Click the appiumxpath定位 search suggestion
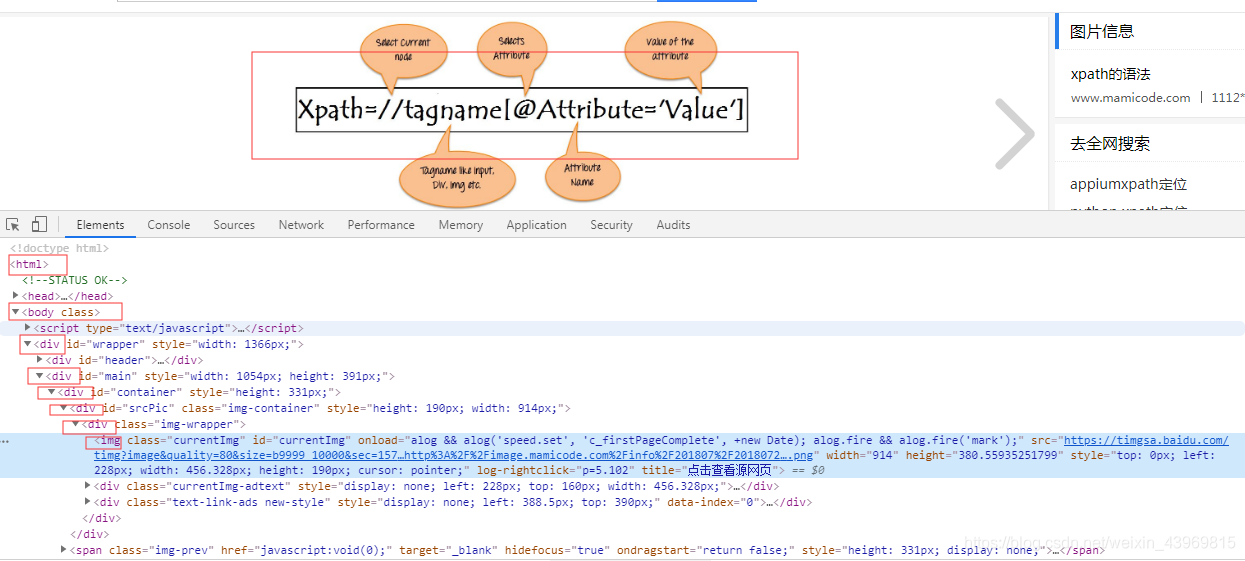Image resolution: width=1245 pixels, height=561 pixels. (1128, 184)
